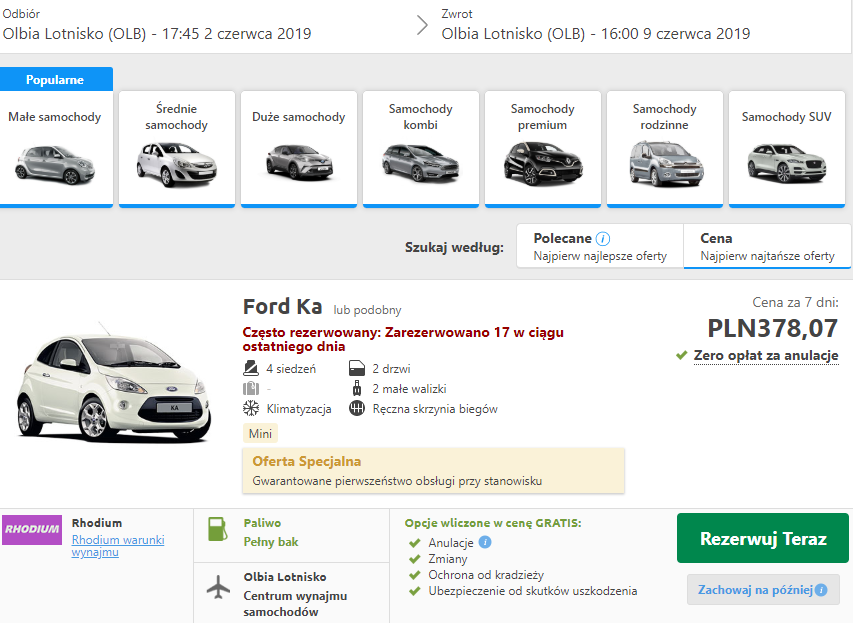853x623 pixels.
Task: Sort by Polecane best offers first
Action: pos(600,246)
